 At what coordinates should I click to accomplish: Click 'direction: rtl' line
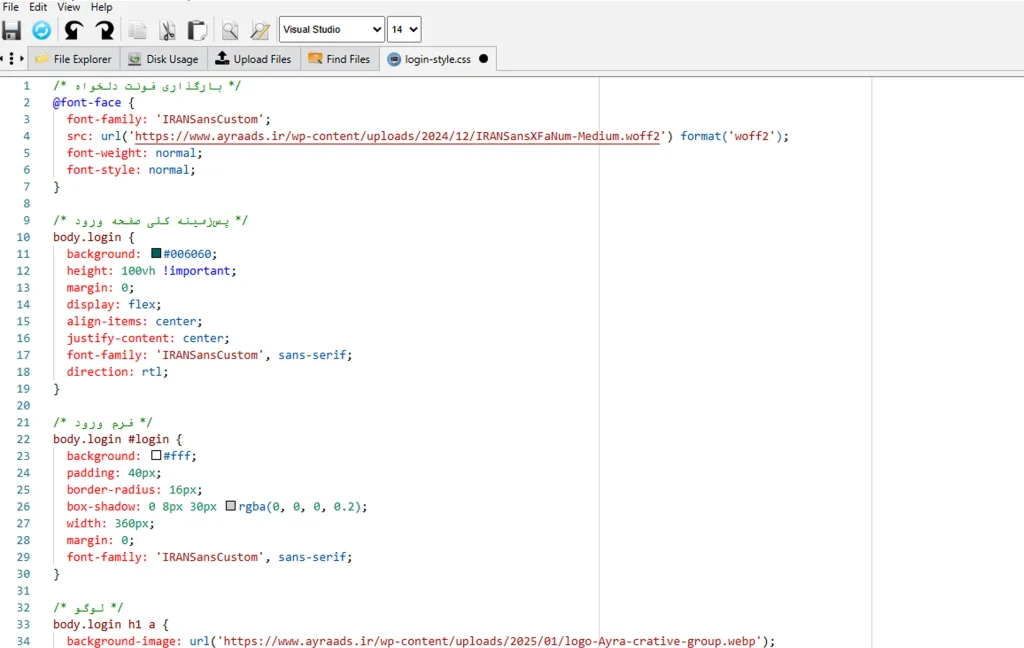pyautogui.click(x=118, y=372)
